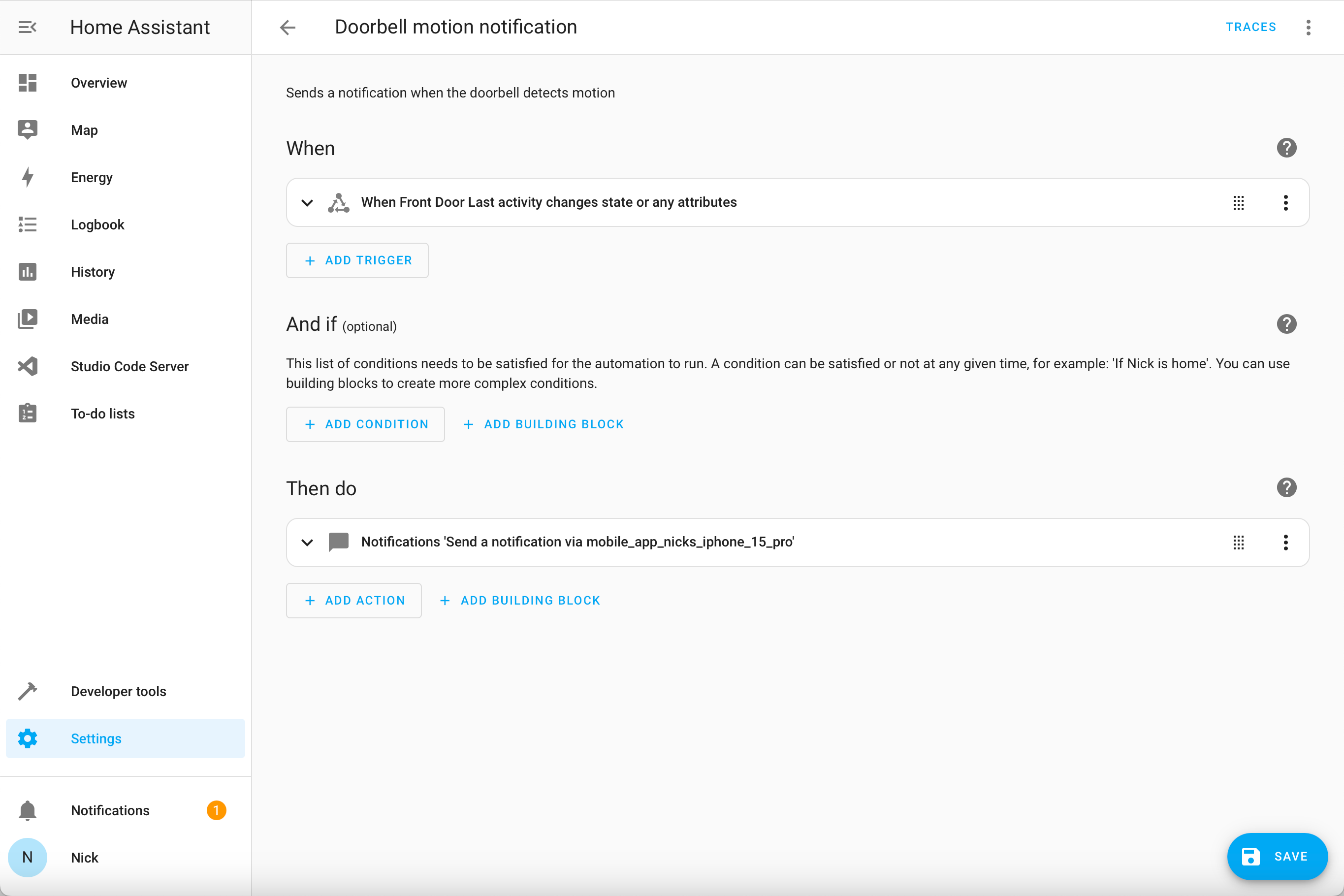Click the Media navigation icon
This screenshot has height=896, width=1344.
27,319
